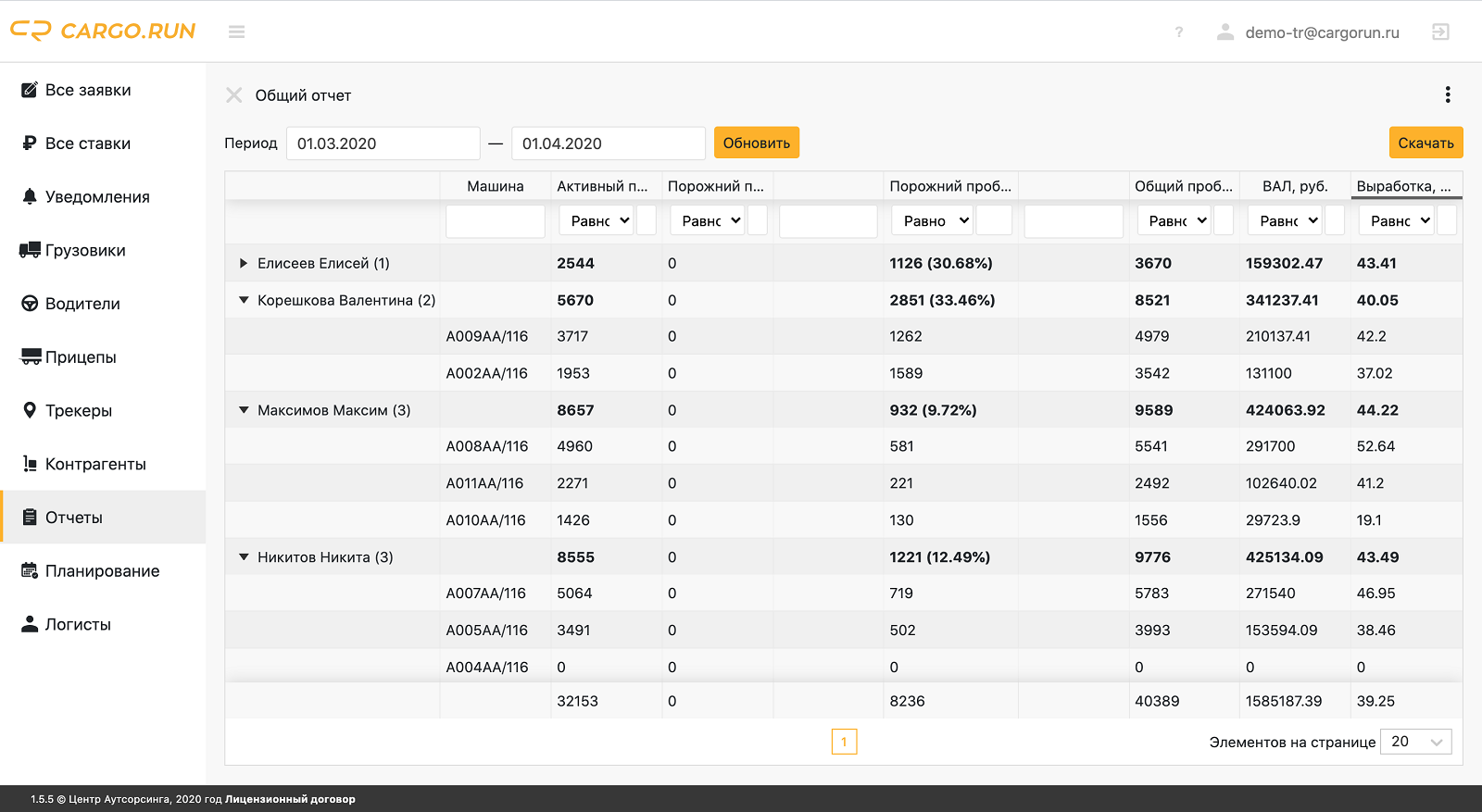Viewport: 1482px width, 812px height.
Task: Click the period end date field 01.04.2020
Action: [x=609, y=144]
